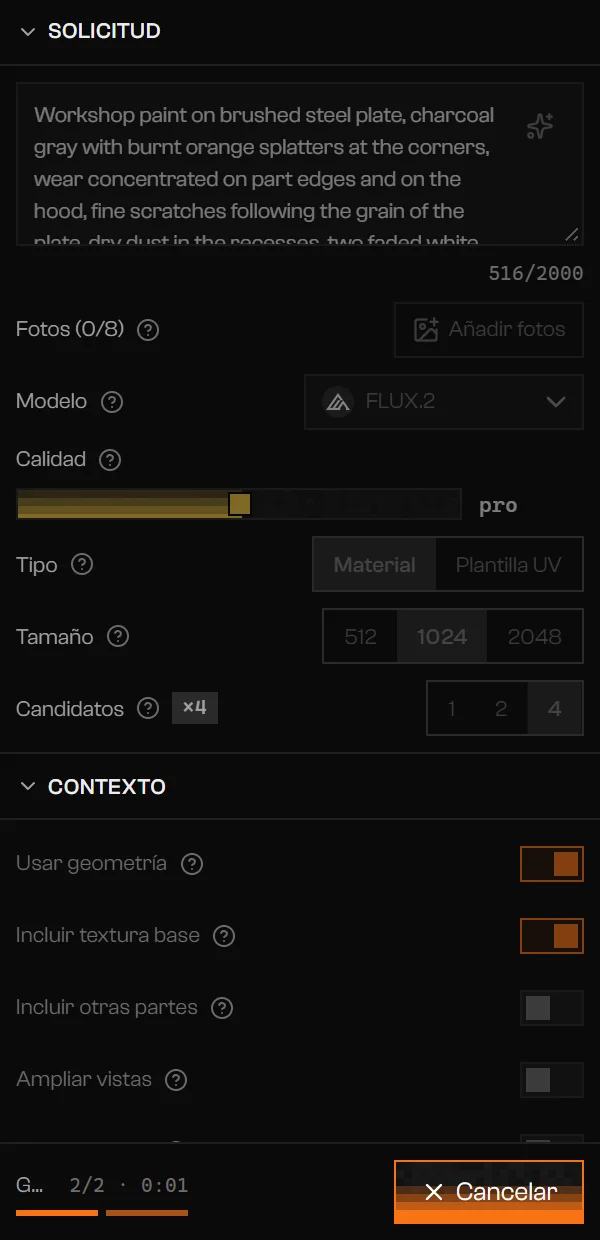Screen dimensions: 600x1240
Task: Click the Modelo help question icon
Action: click(x=112, y=401)
